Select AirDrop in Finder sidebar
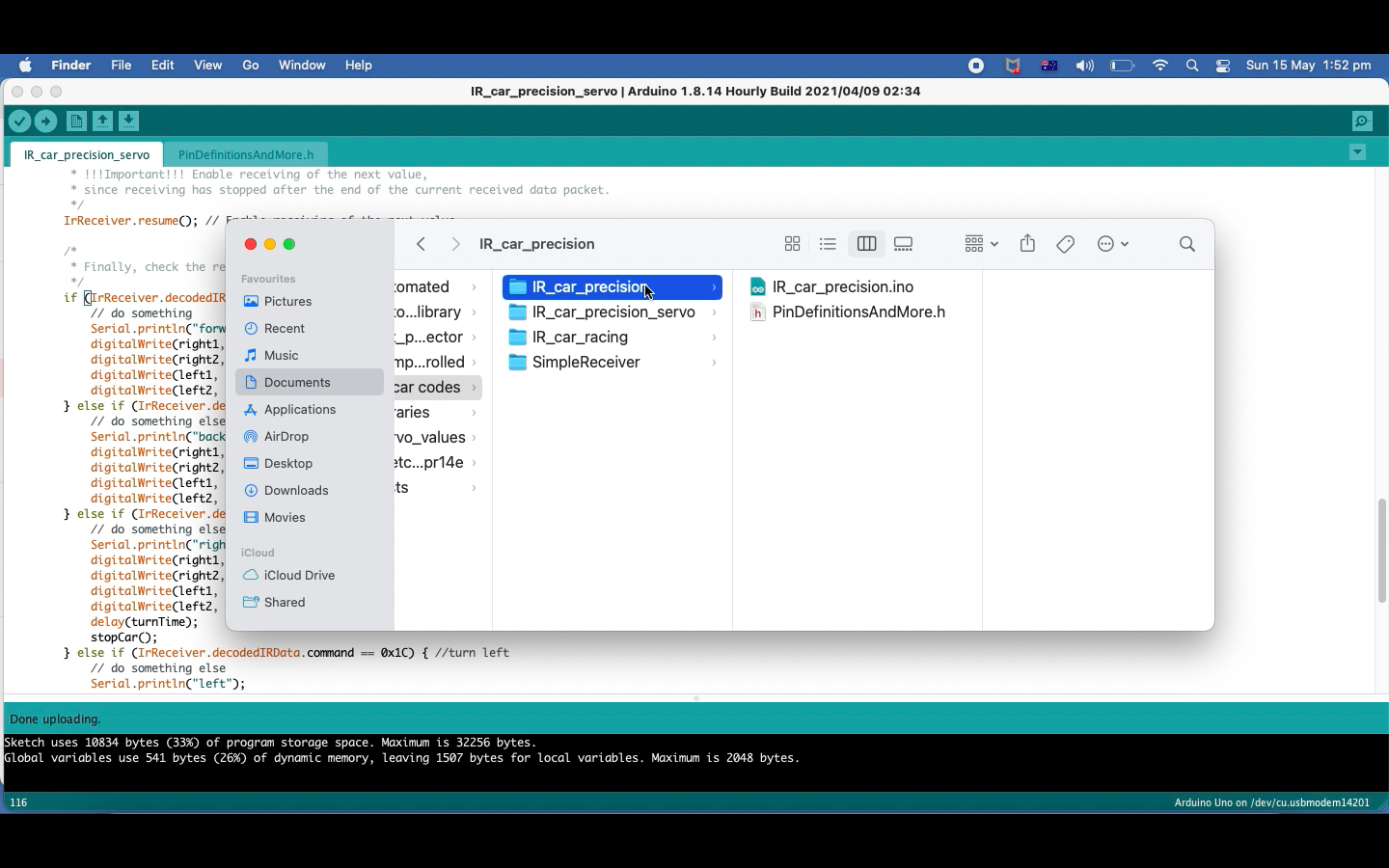Image resolution: width=1389 pixels, height=868 pixels. (x=309, y=437)
